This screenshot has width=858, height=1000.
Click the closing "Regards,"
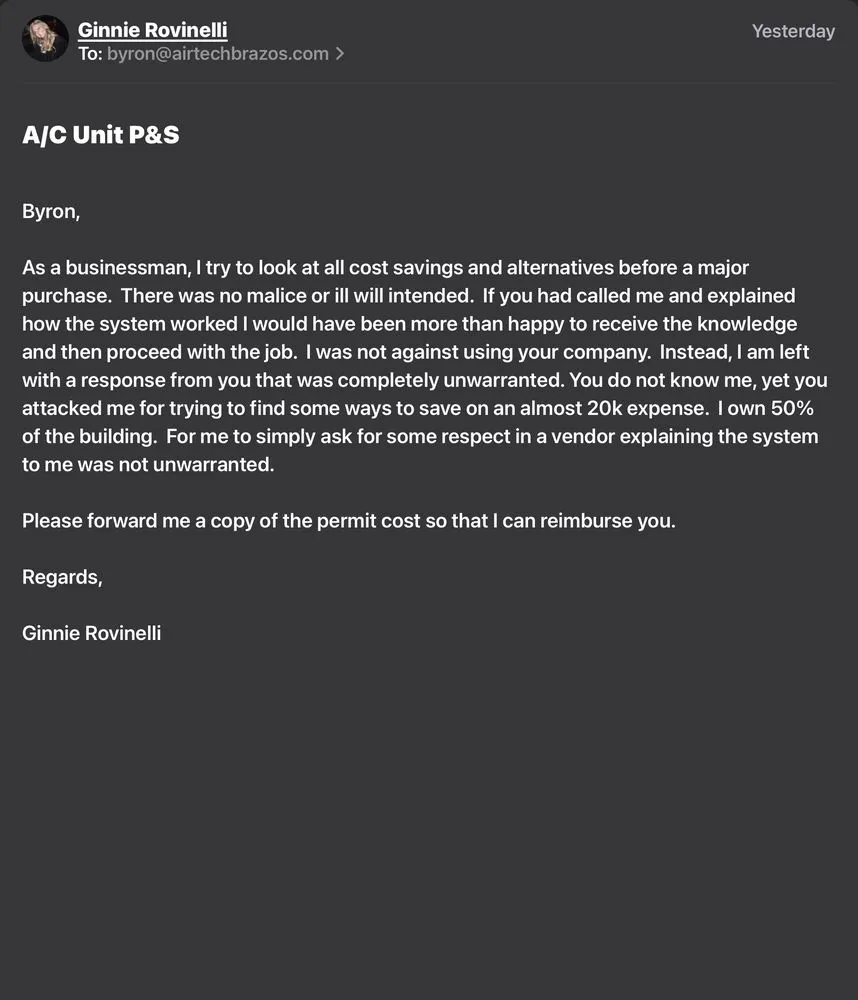[x=62, y=577]
